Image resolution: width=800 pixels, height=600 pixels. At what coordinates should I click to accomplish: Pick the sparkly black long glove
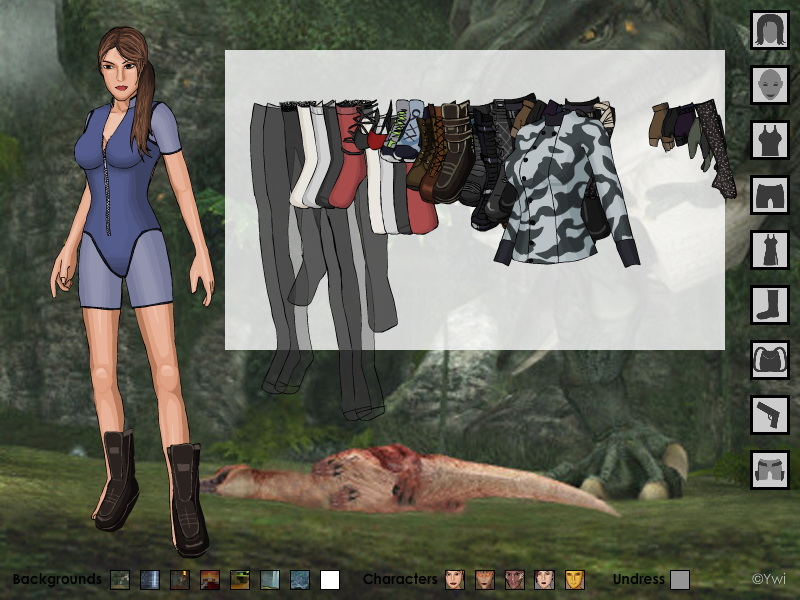pyautogui.click(x=718, y=148)
